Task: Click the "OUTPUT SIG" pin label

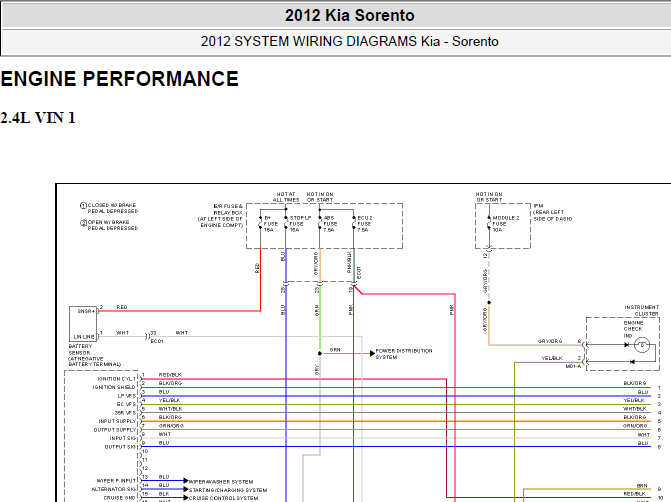Action: [120, 447]
